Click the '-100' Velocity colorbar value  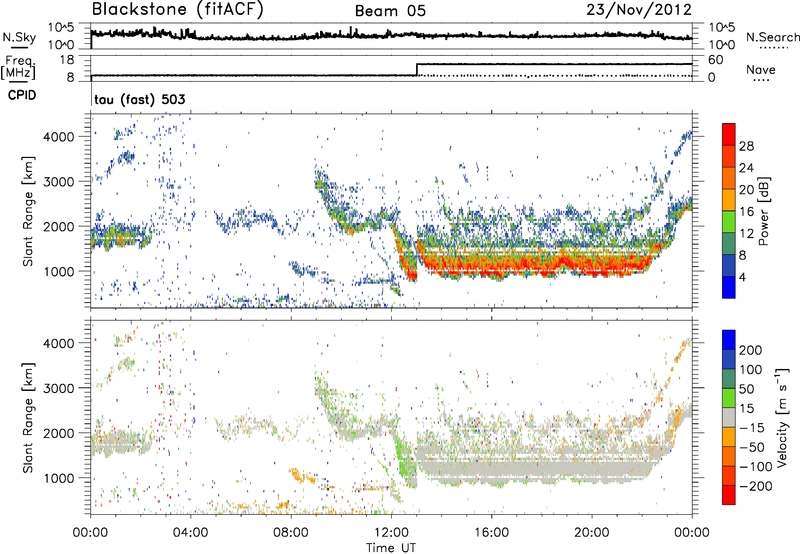tap(756, 467)
